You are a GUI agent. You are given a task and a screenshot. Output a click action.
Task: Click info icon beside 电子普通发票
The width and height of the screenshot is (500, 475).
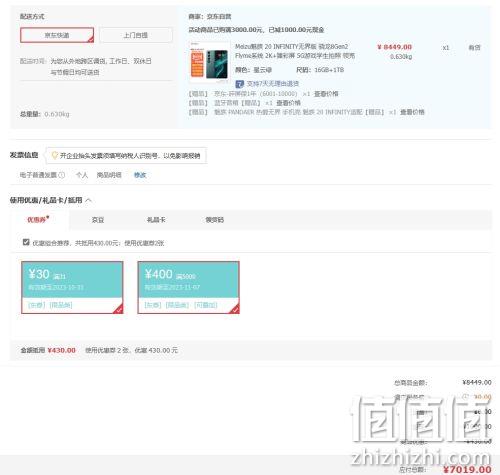[62, 175]
